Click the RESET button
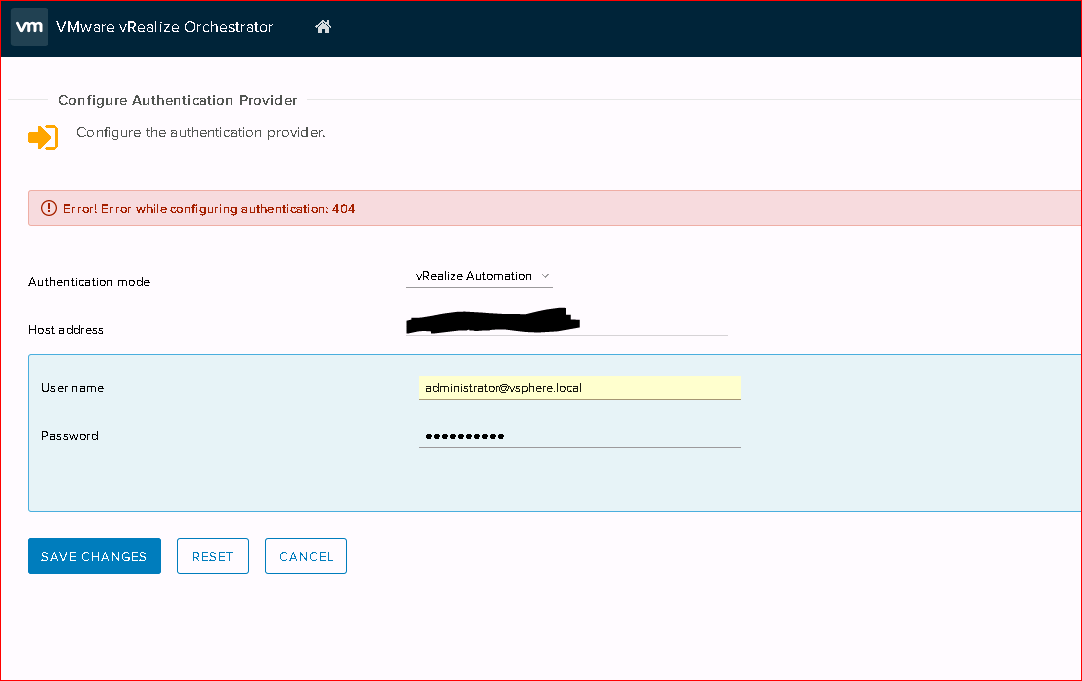The image size is (1082, 681). [x=213, y=556]
